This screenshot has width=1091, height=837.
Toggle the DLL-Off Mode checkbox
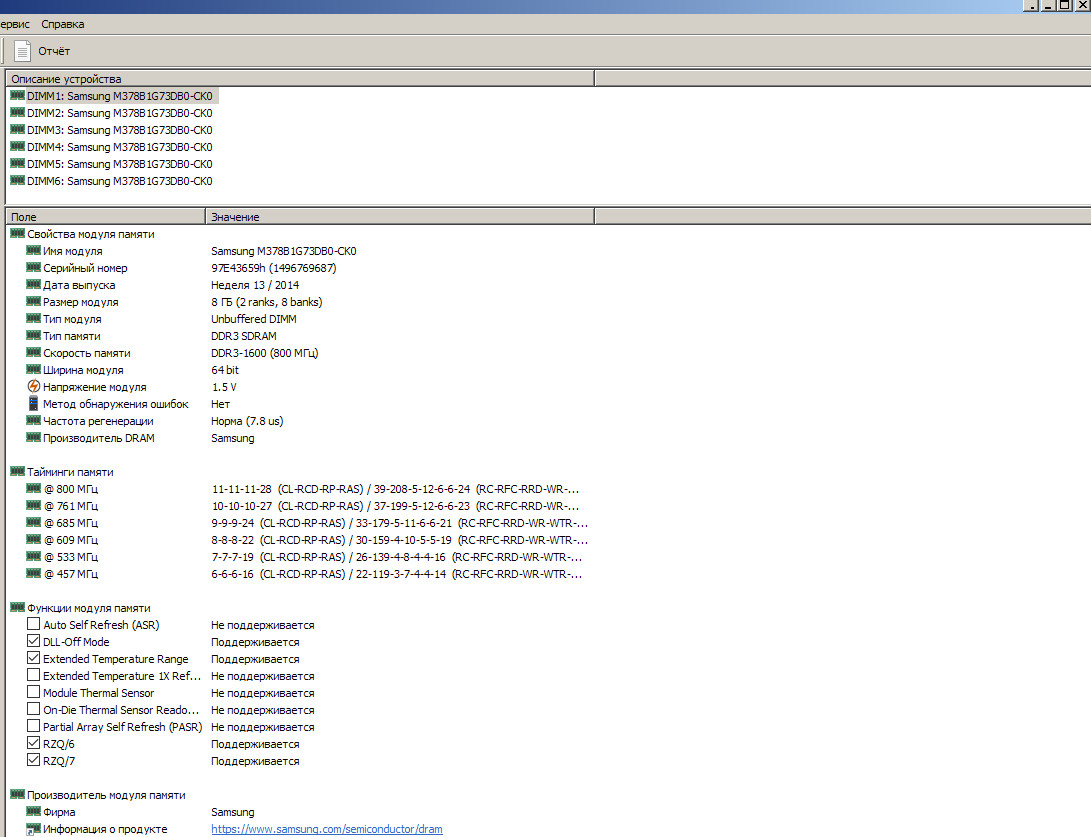pyautogui.click(x=33, y=641)
